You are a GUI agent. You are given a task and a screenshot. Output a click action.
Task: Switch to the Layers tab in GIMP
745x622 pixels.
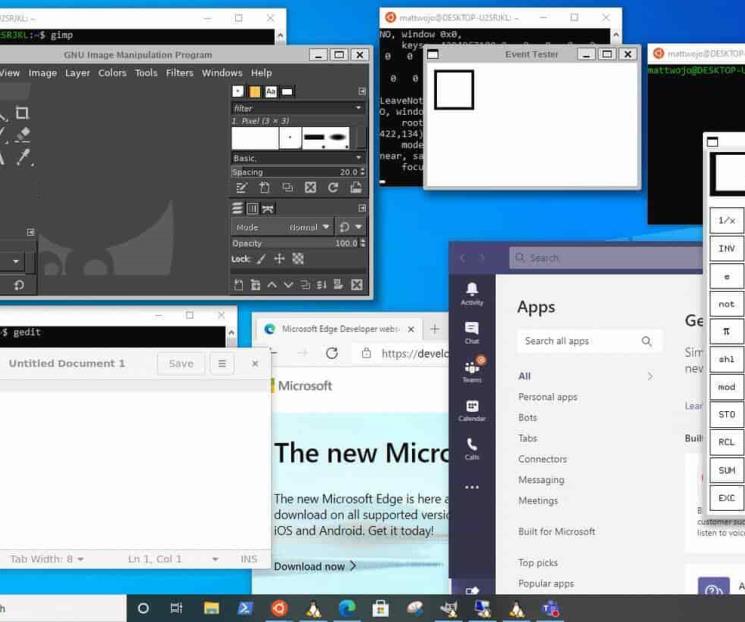(x=238, y=209)
